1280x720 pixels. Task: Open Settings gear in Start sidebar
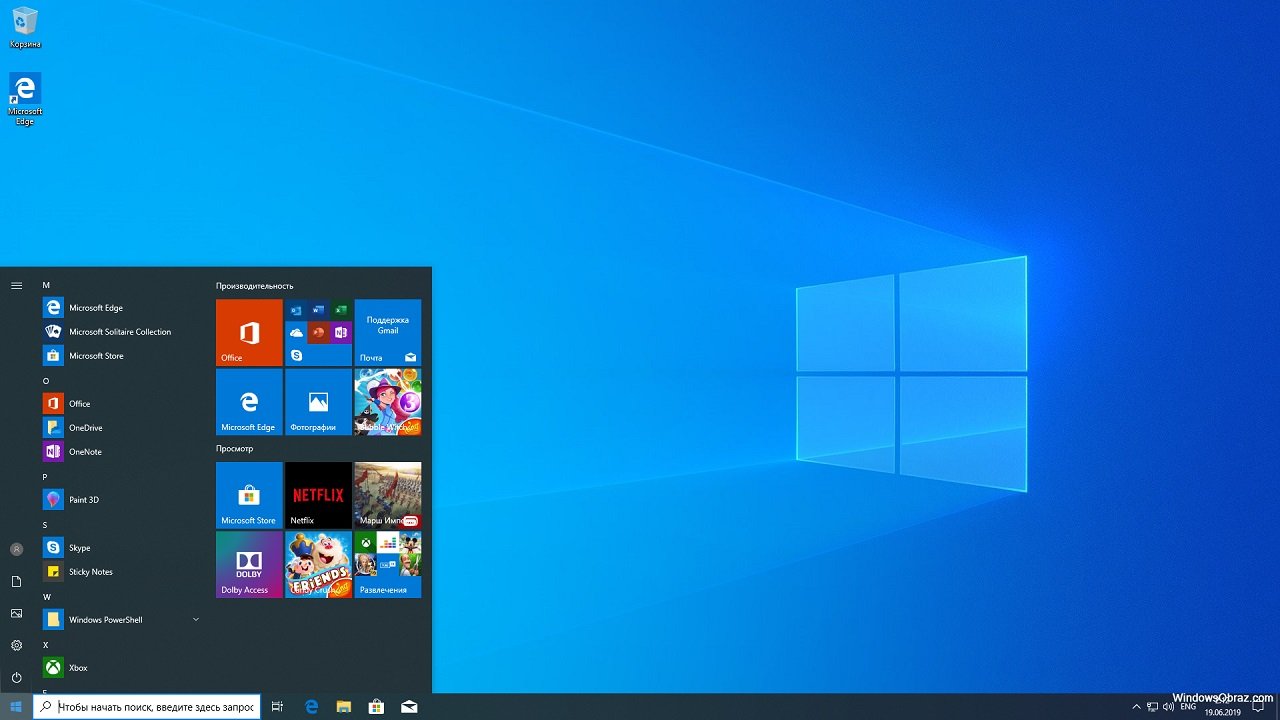16,645
